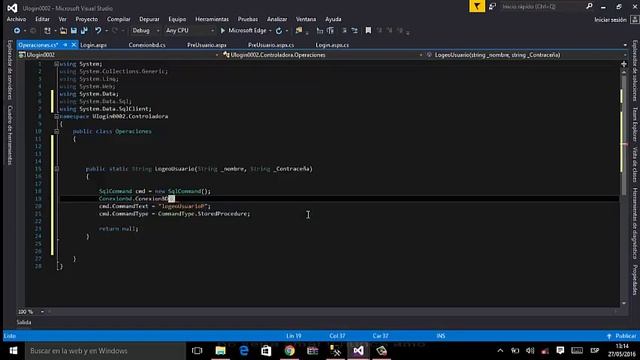
Task: Collapse the LogeoUsuario method block
Action: click(x=57, y=169)
